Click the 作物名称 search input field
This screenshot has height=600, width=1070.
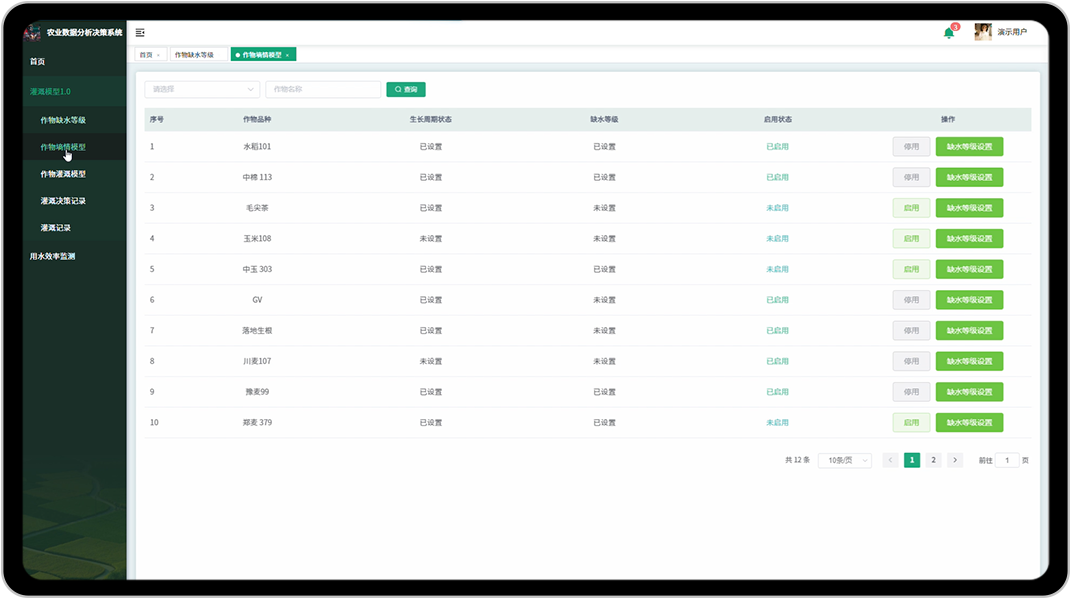tap(322, 89)
